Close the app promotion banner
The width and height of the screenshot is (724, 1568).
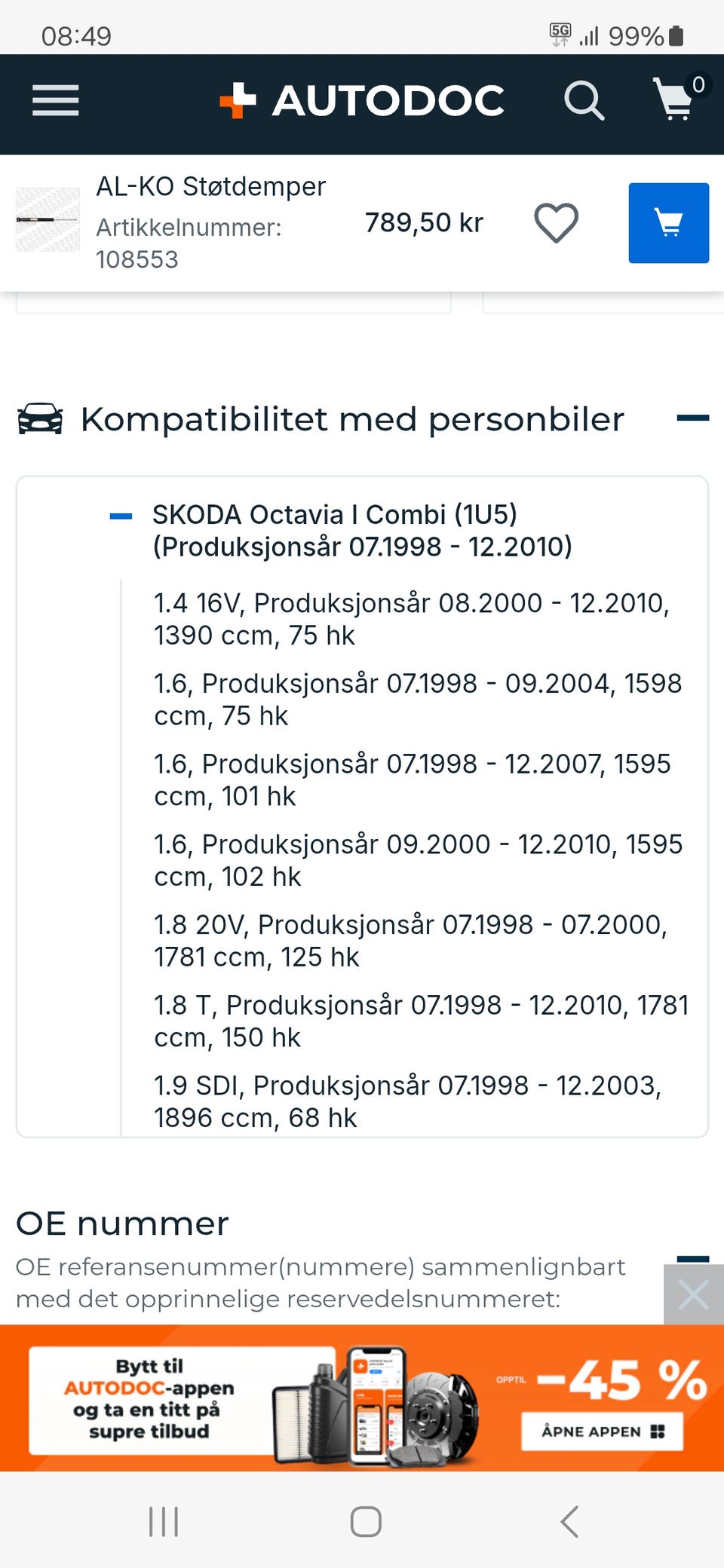(694, 1295)
